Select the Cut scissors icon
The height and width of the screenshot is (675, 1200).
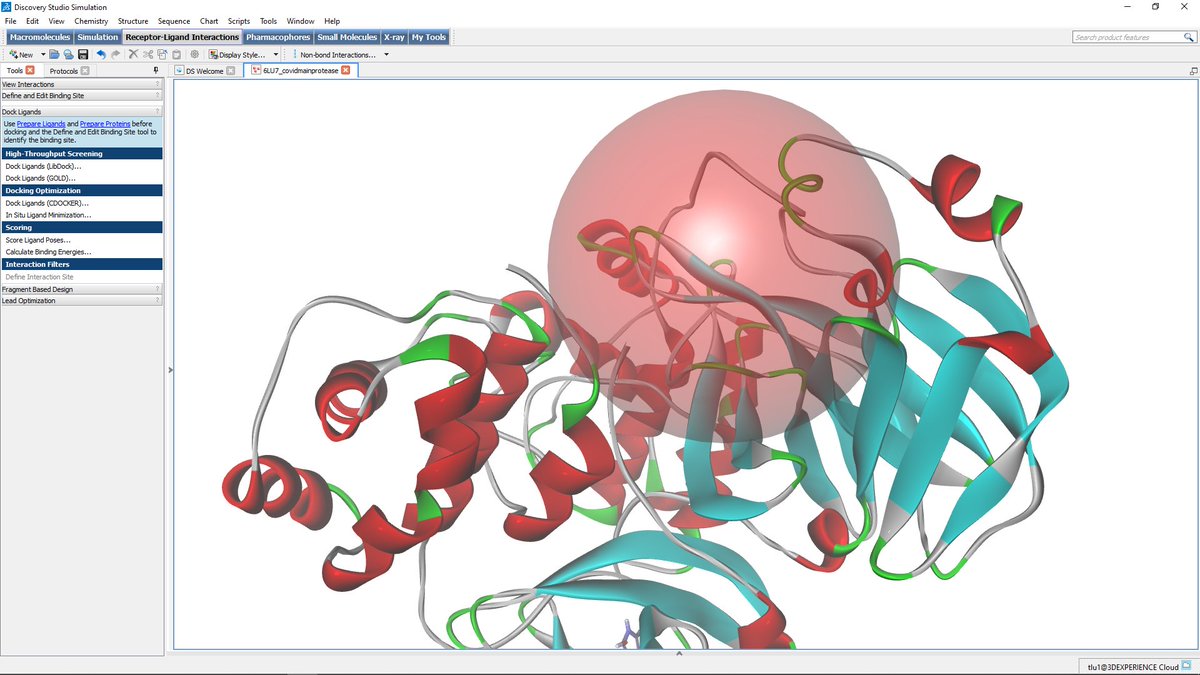click(x=148, y=54)
